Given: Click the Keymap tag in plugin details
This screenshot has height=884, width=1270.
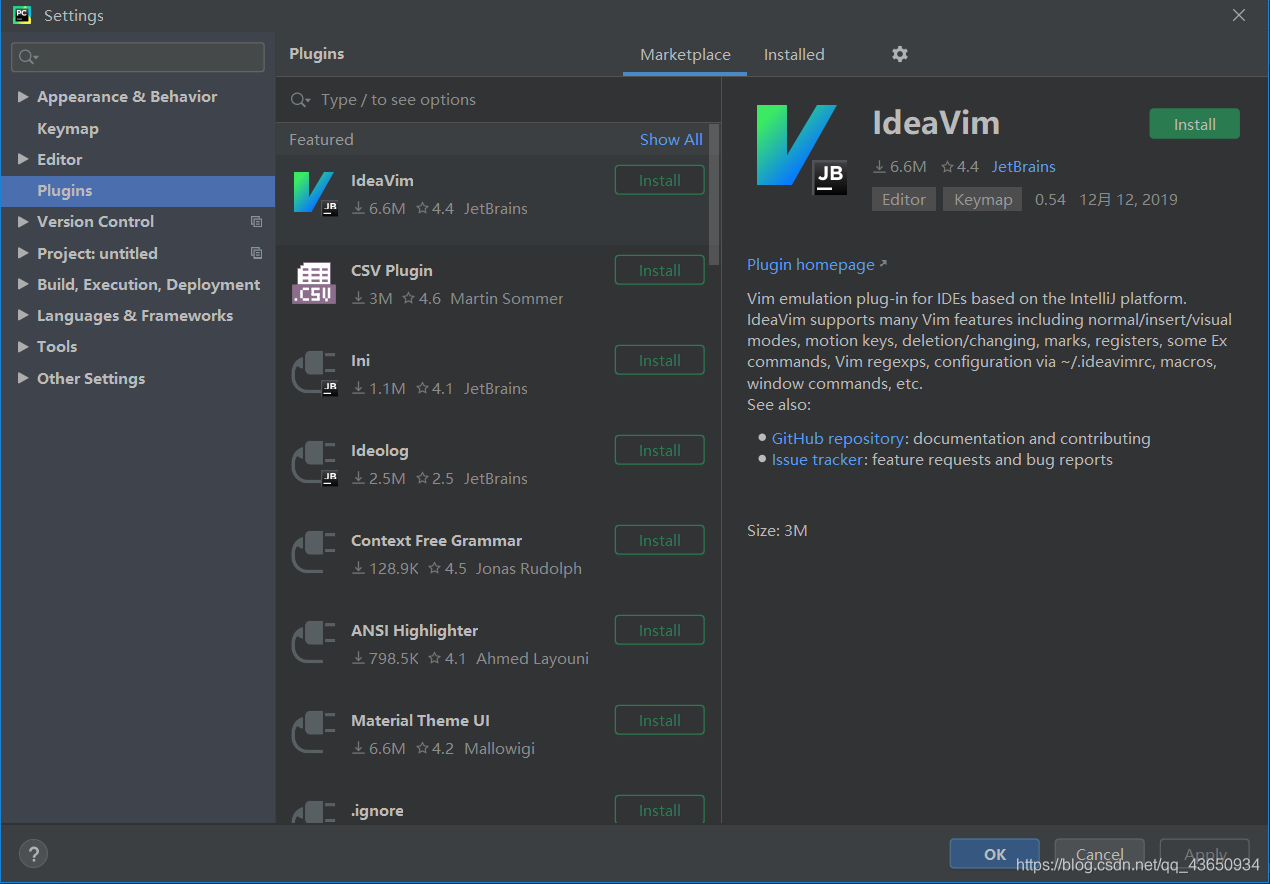Looking at the screenshot, I should pos(983,199).
